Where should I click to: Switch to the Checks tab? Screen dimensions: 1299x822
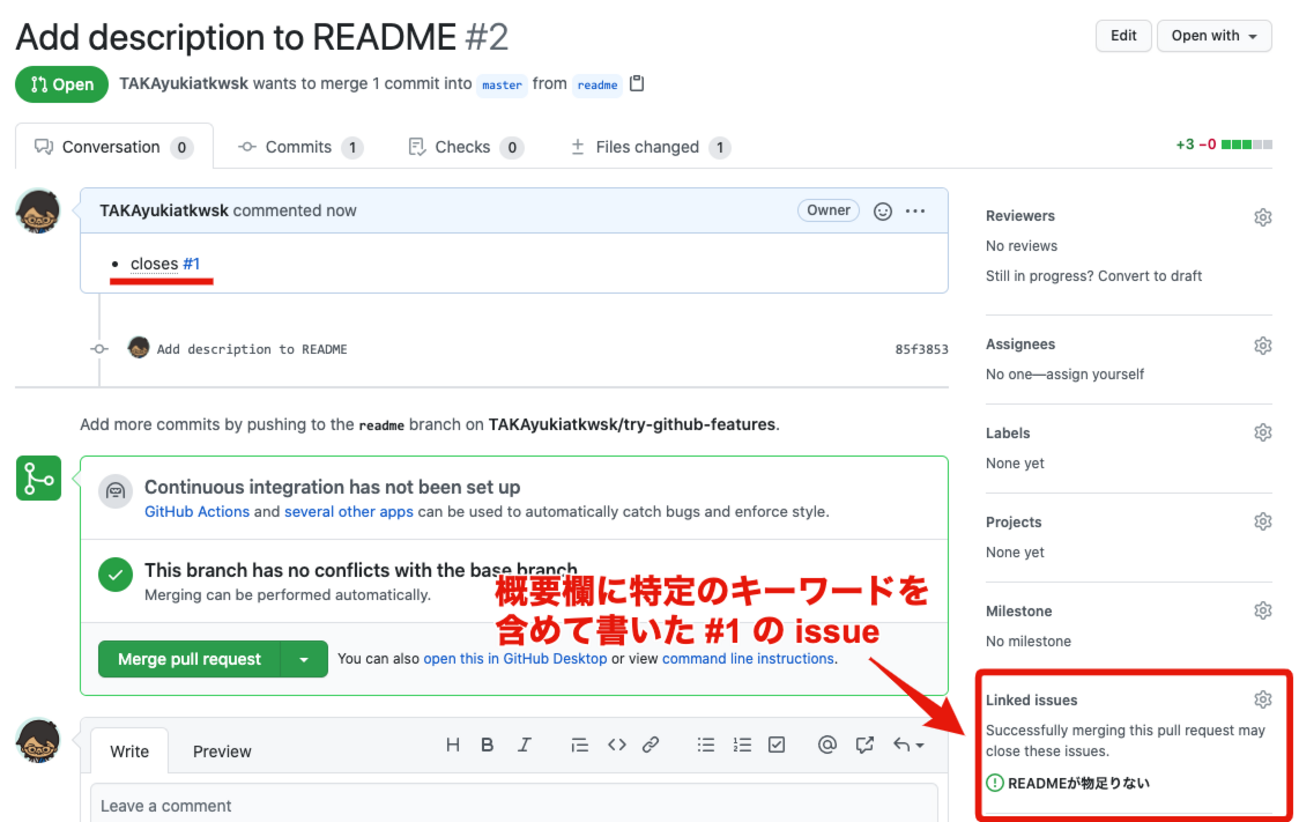(x=466, y=147)
